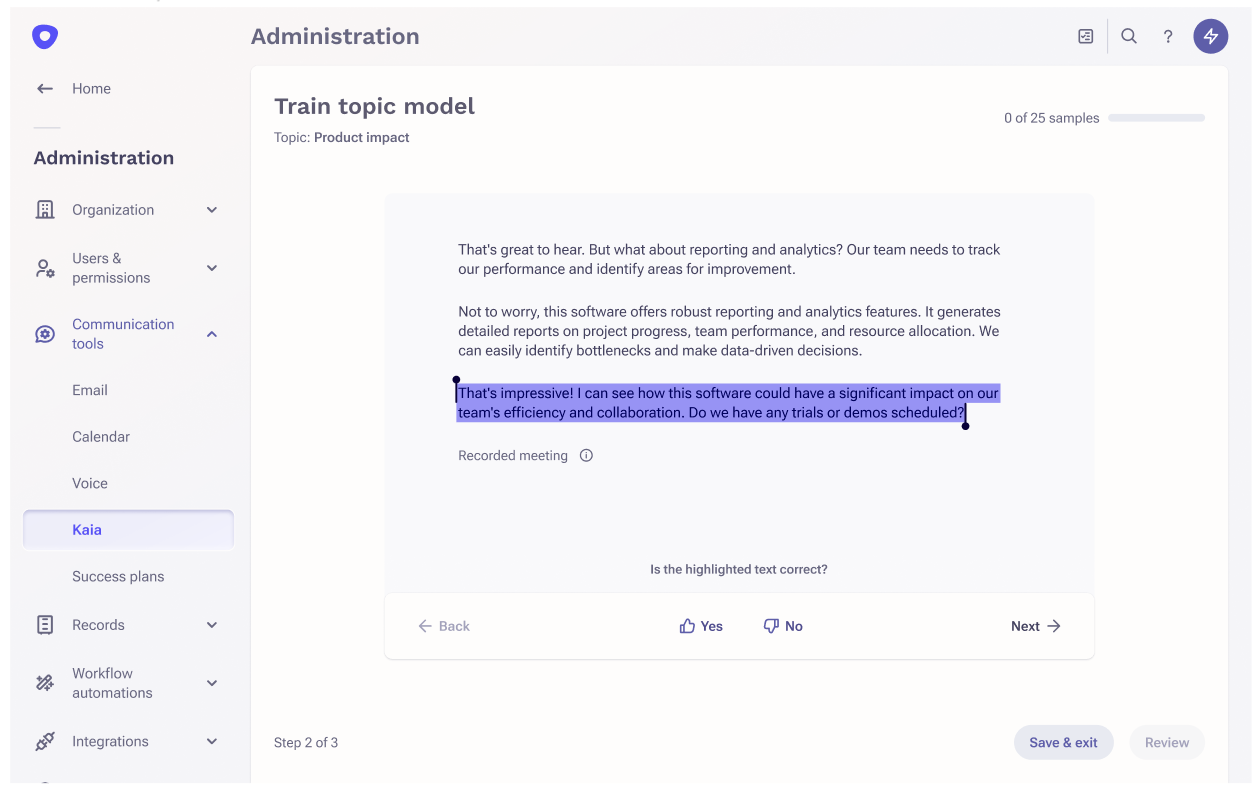Viewport: 1252px width, 788px height.
Task: Expand the Integrations section
Action: pos(211,741)
